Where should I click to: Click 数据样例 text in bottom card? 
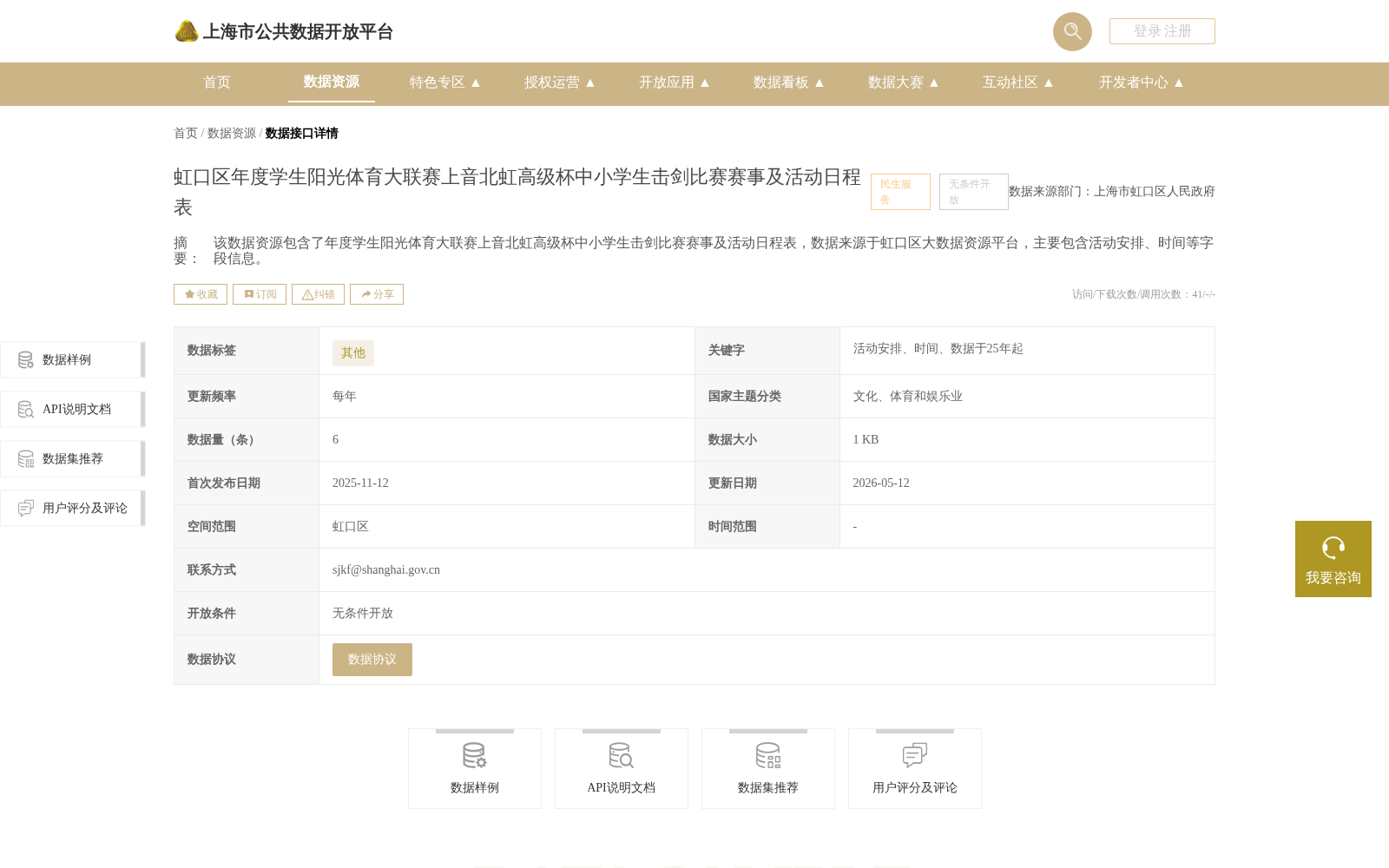click(475, 788)
